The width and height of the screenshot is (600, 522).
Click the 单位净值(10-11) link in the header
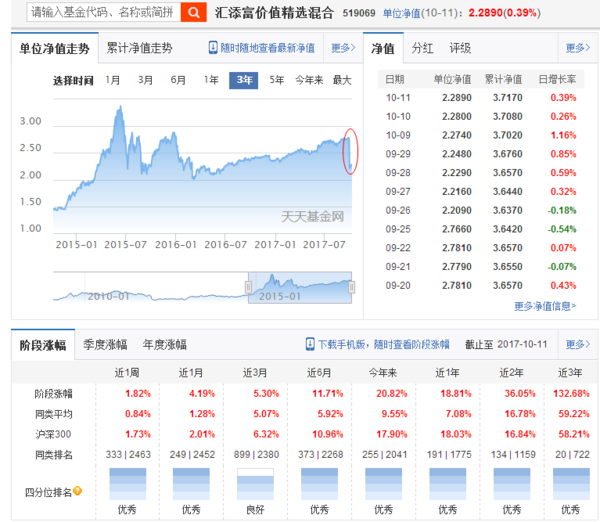pos(401,13)
